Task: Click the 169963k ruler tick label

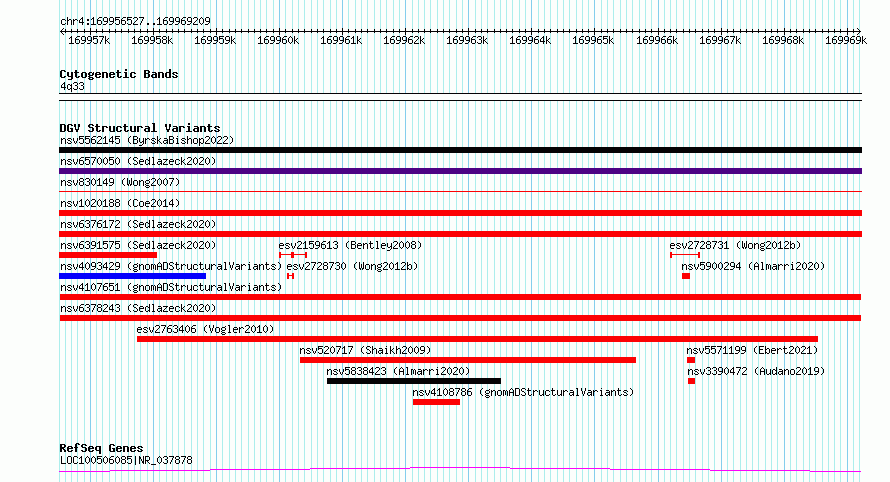Action: (x=467, y=41)
